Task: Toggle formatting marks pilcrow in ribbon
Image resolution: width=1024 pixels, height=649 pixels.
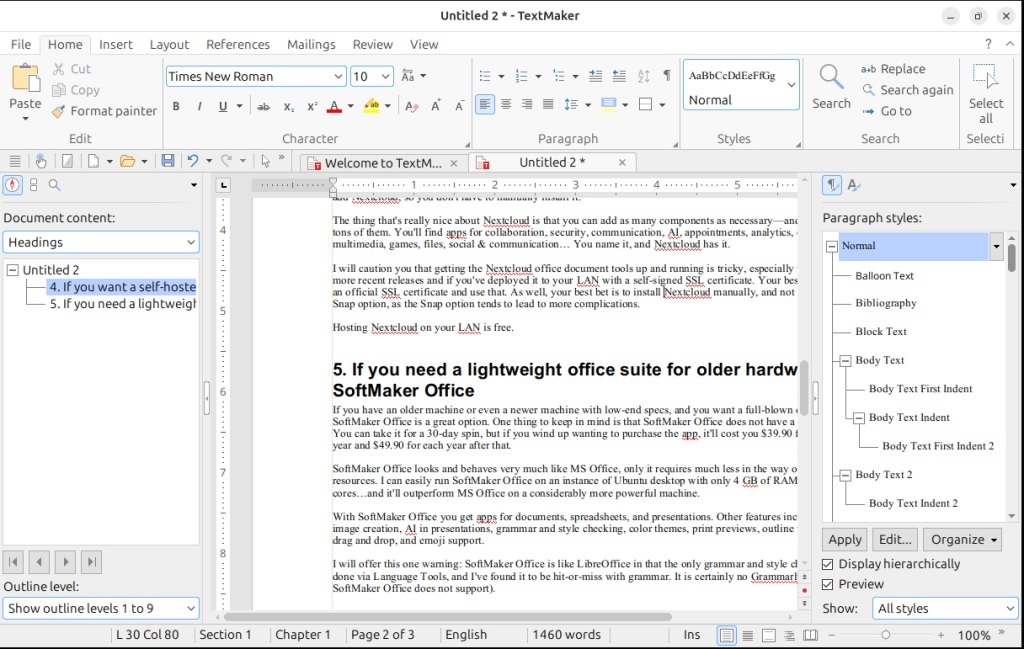Action: pyautogui.click(x=667, y=76)
